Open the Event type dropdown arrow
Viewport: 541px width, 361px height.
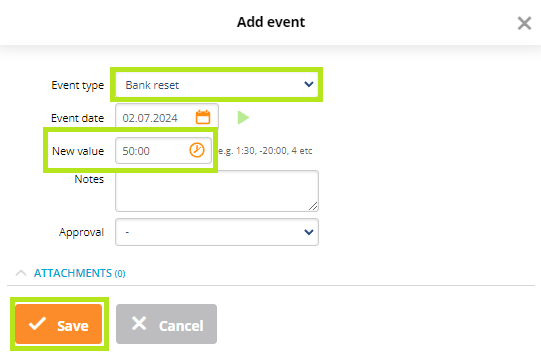308,84
